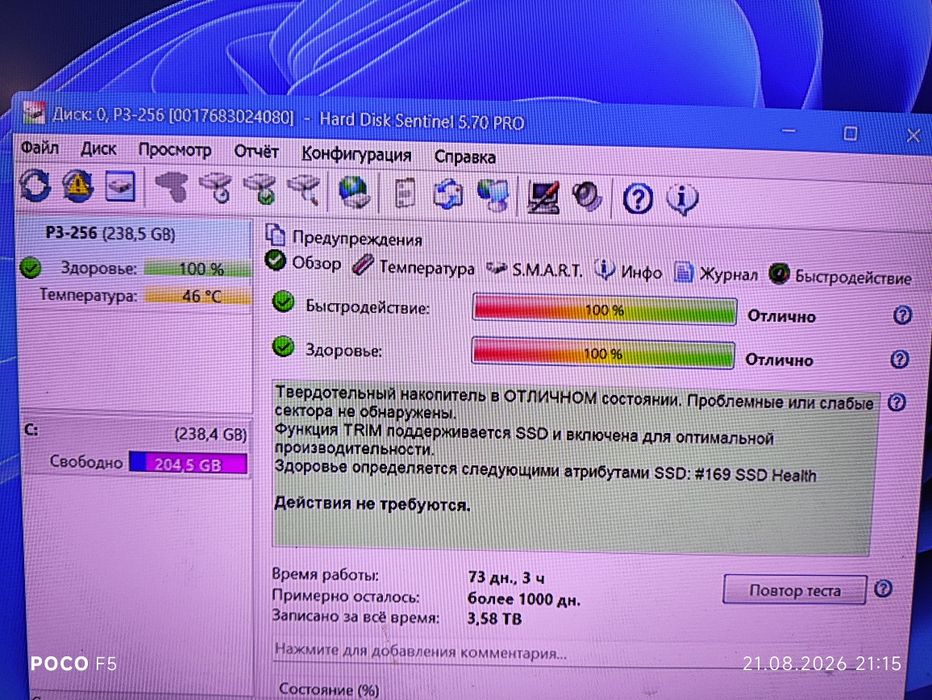Click the free space 204,5 GB bar
Image resolution: width=932 pixels, height=700 pixels.
tap(188, 463)
